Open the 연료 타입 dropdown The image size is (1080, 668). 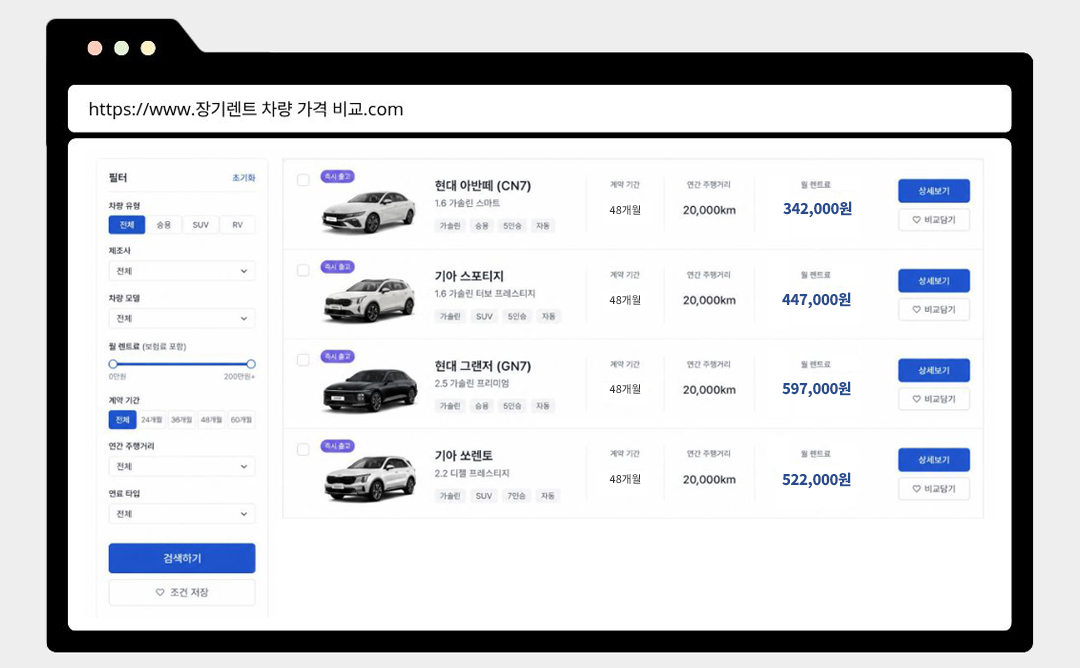click(182, 514)
